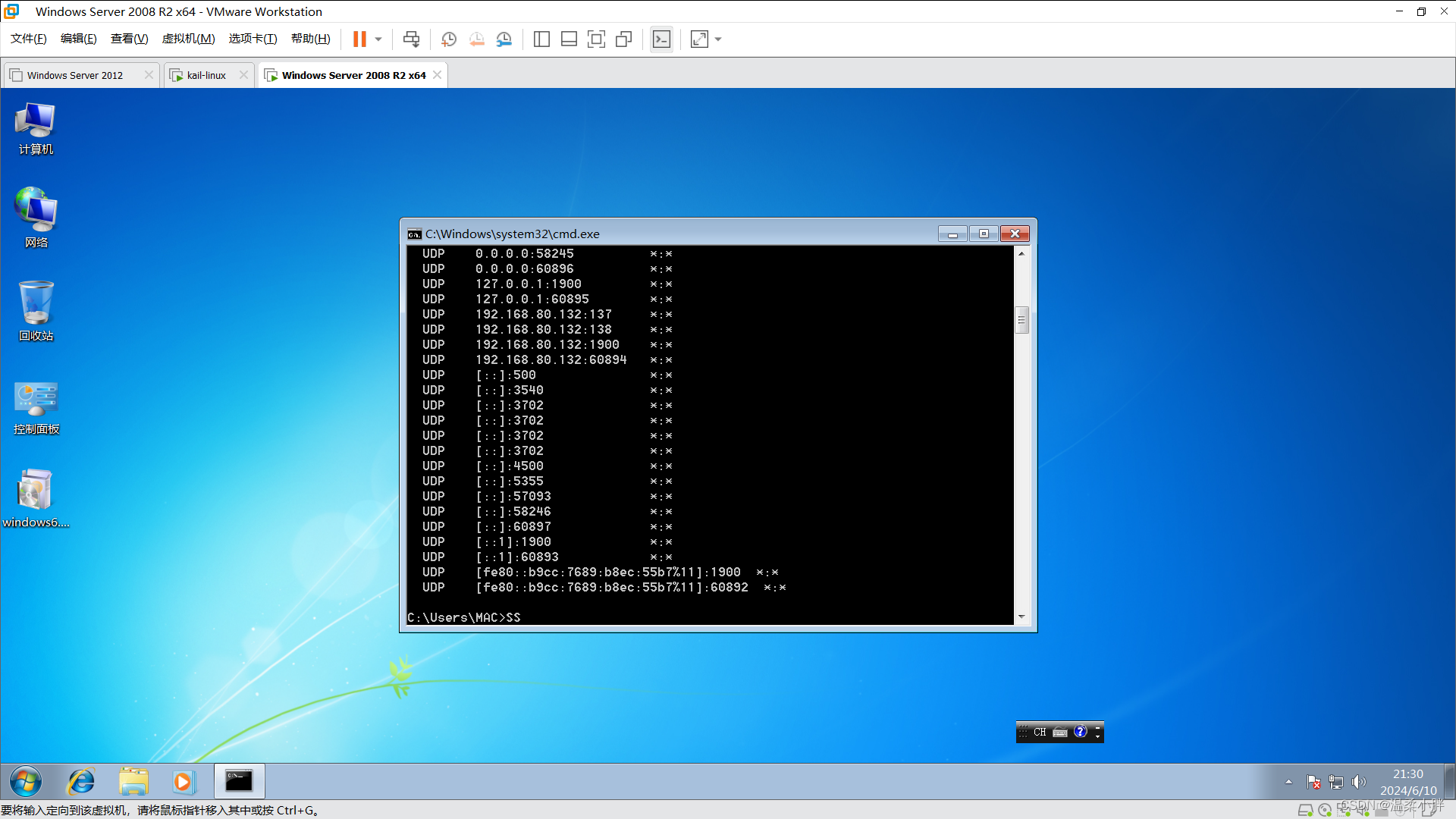Toggle the CH language indicator in taskbar
This screenshot has height=819, width=1456.
1041,732
